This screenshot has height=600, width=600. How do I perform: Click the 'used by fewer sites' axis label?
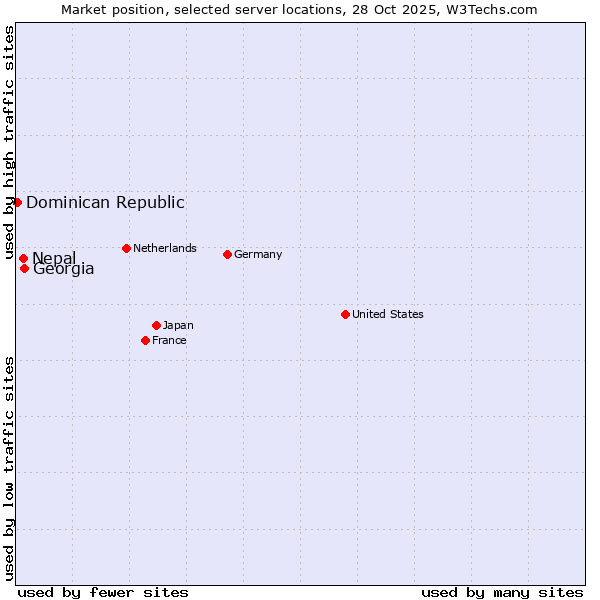pos(103,592)
